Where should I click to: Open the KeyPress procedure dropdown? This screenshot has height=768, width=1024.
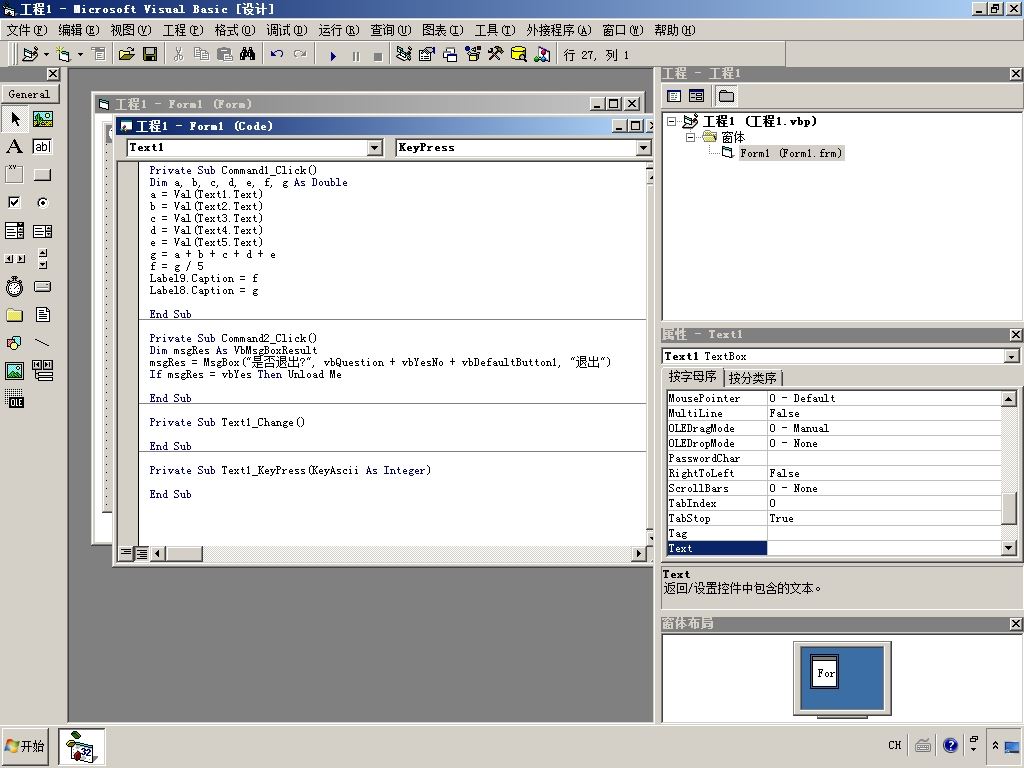643,148
